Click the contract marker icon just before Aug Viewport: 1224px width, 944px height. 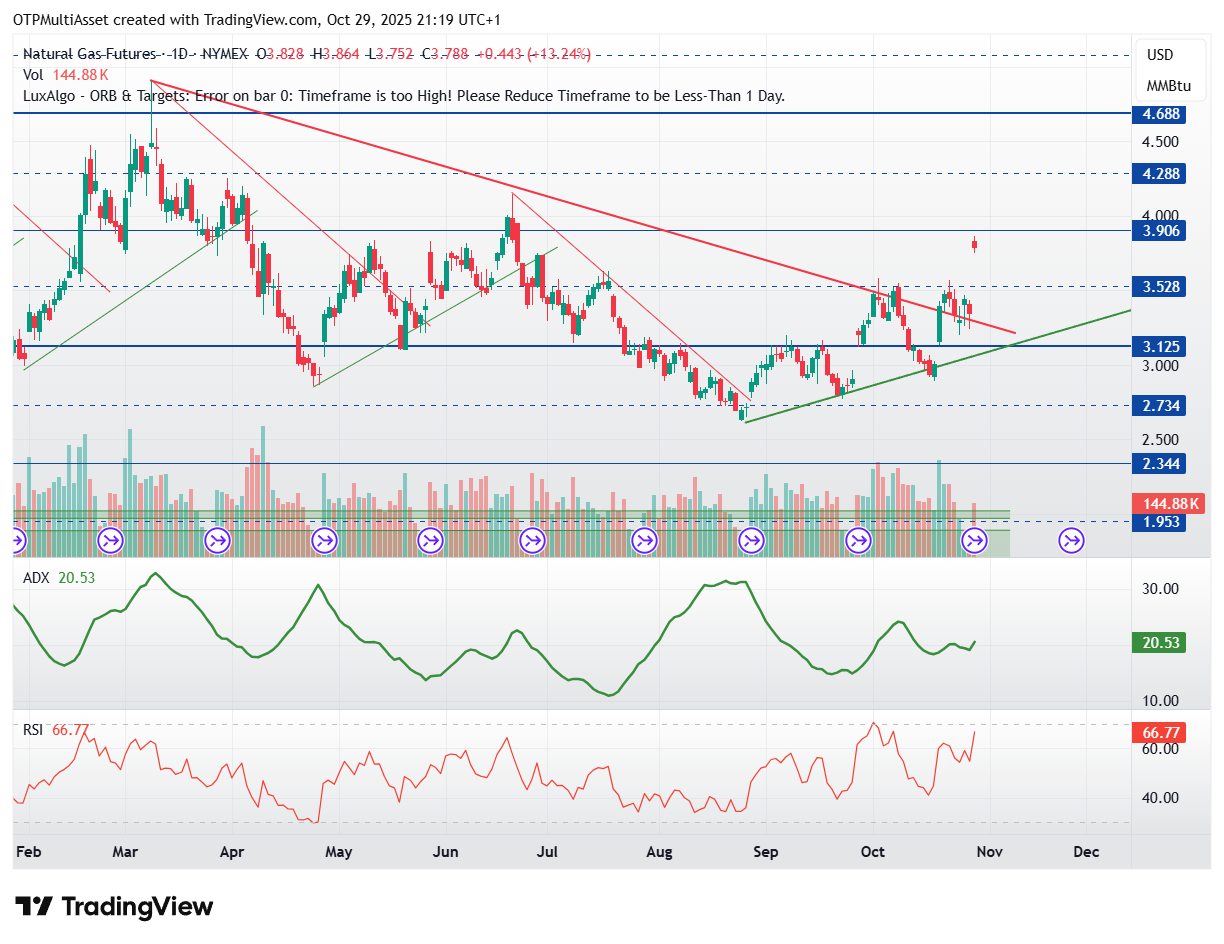[644, 542]
